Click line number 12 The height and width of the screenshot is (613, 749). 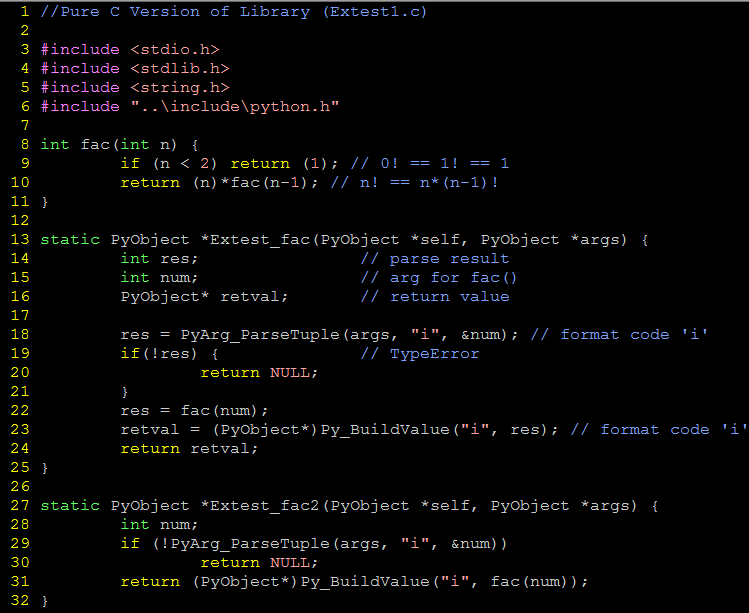pyautogui.click(x=20, y=220)
